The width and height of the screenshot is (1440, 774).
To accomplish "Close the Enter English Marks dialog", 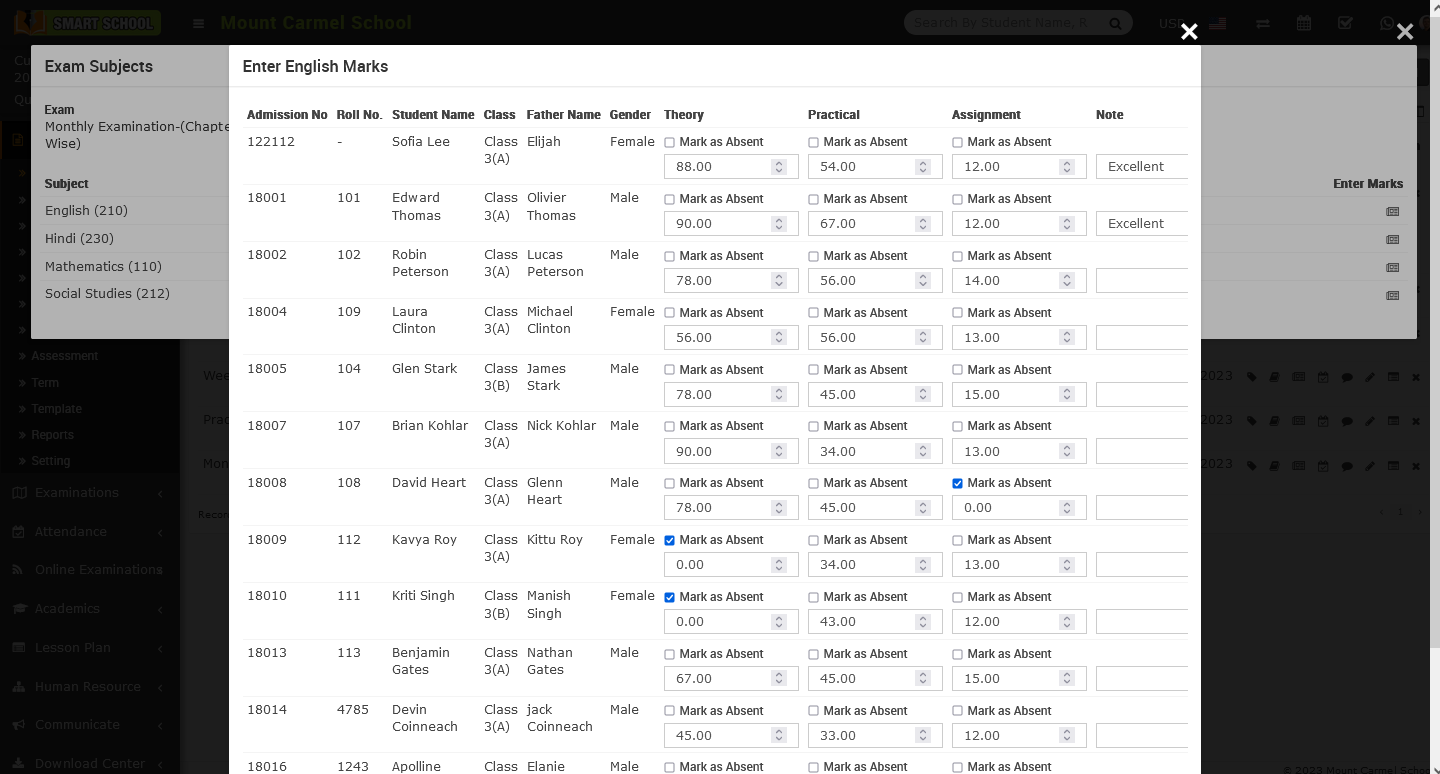I will coord(1189,32).
